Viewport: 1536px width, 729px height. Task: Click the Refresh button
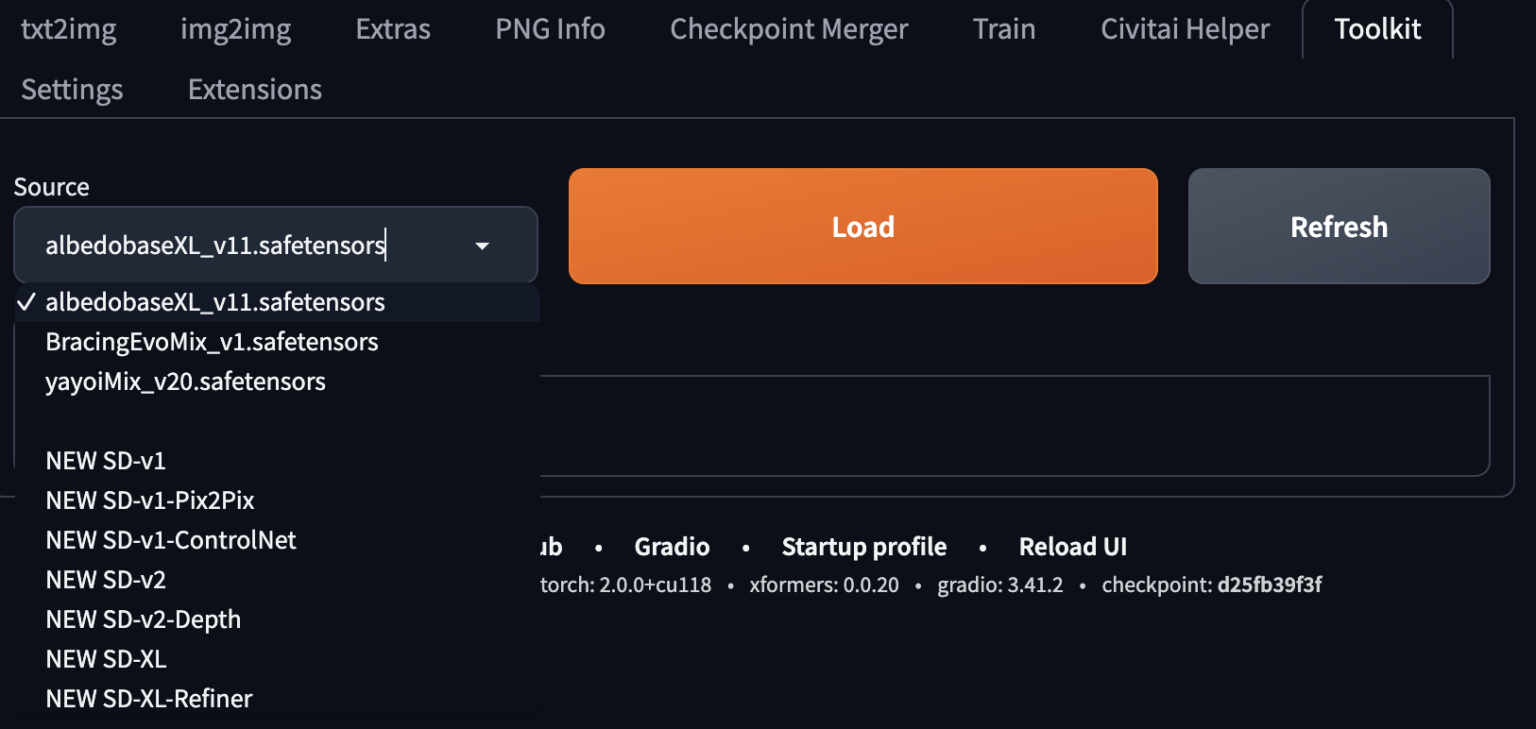pyautogui.click(x=1338, y=227)
